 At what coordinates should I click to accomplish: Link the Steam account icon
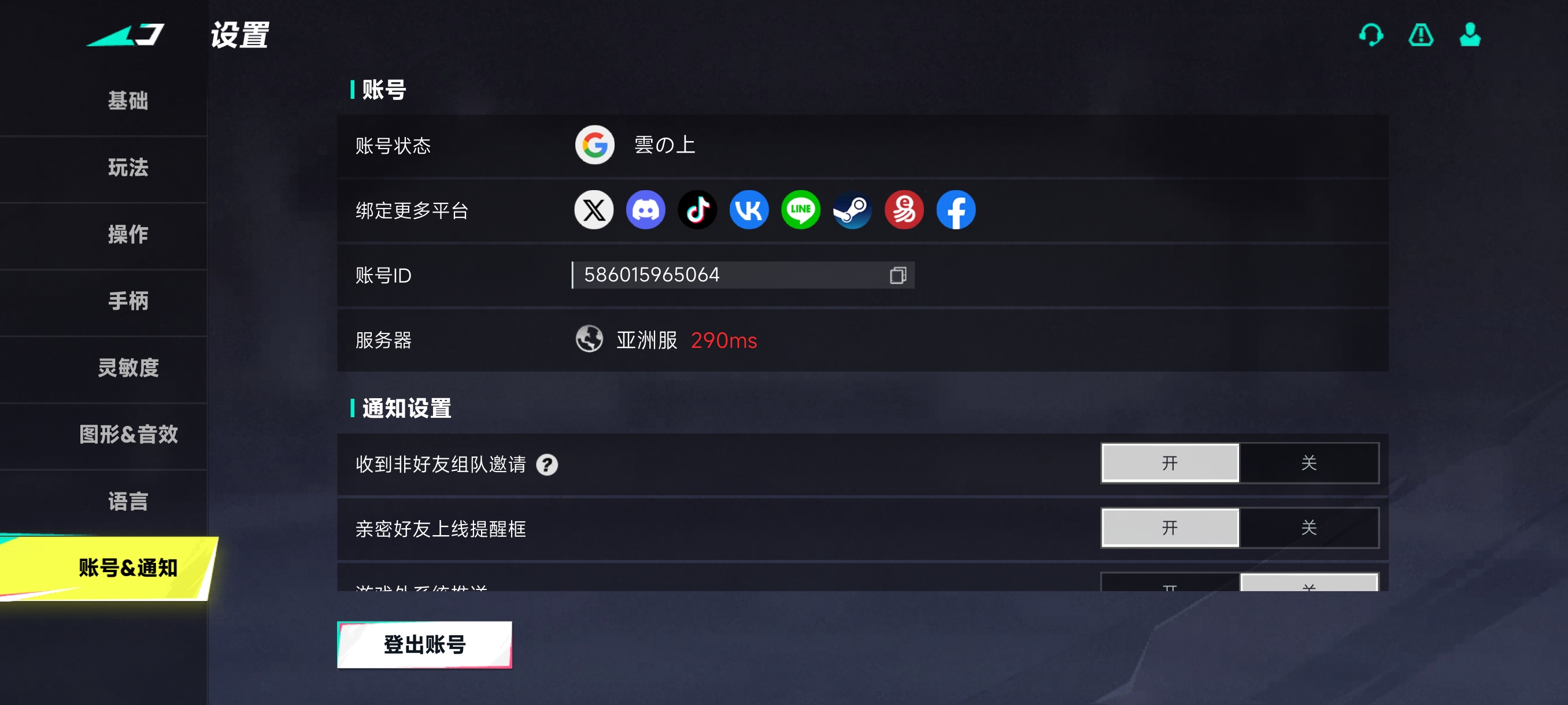[852, 210]
